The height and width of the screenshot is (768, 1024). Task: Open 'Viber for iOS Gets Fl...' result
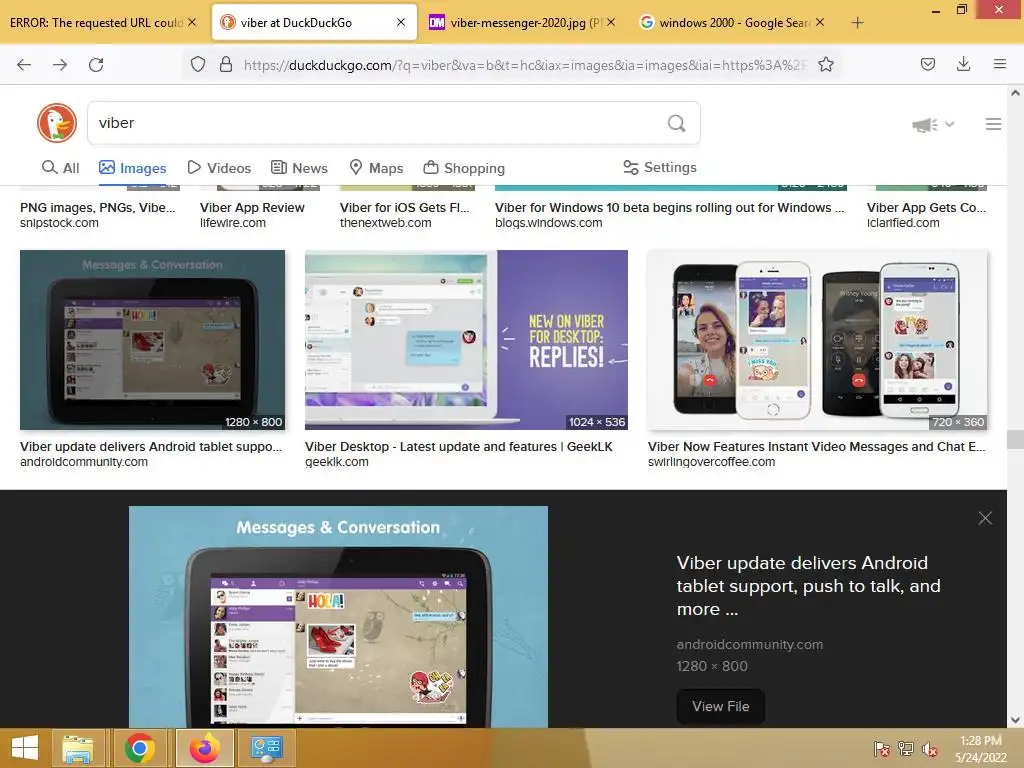(404, 208)
